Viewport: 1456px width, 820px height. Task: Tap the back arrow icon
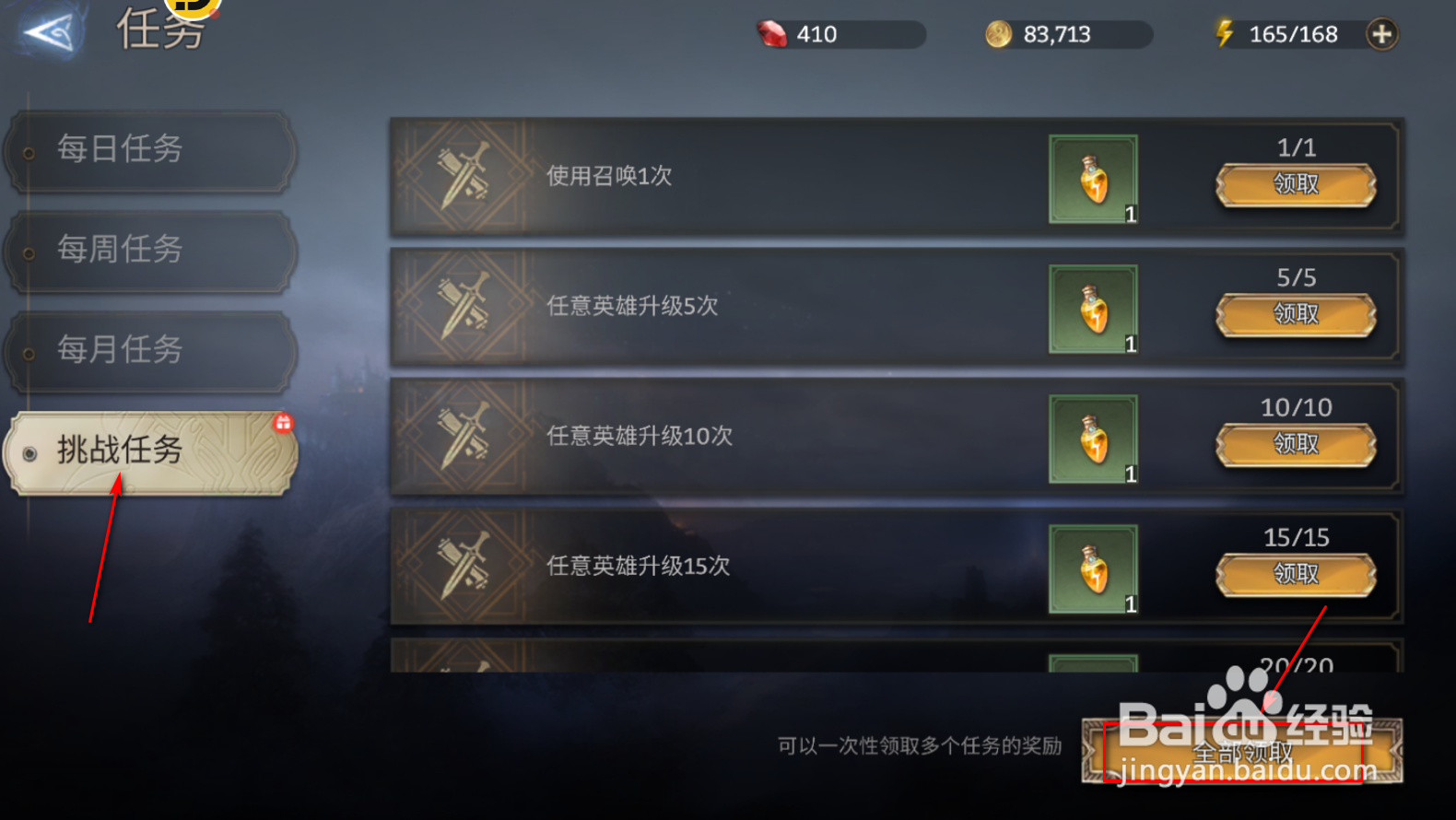point(50,32)
